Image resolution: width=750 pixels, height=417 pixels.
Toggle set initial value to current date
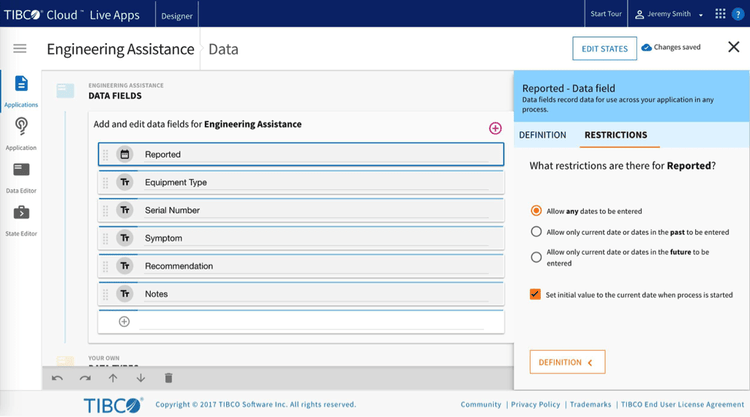point(535,295)
